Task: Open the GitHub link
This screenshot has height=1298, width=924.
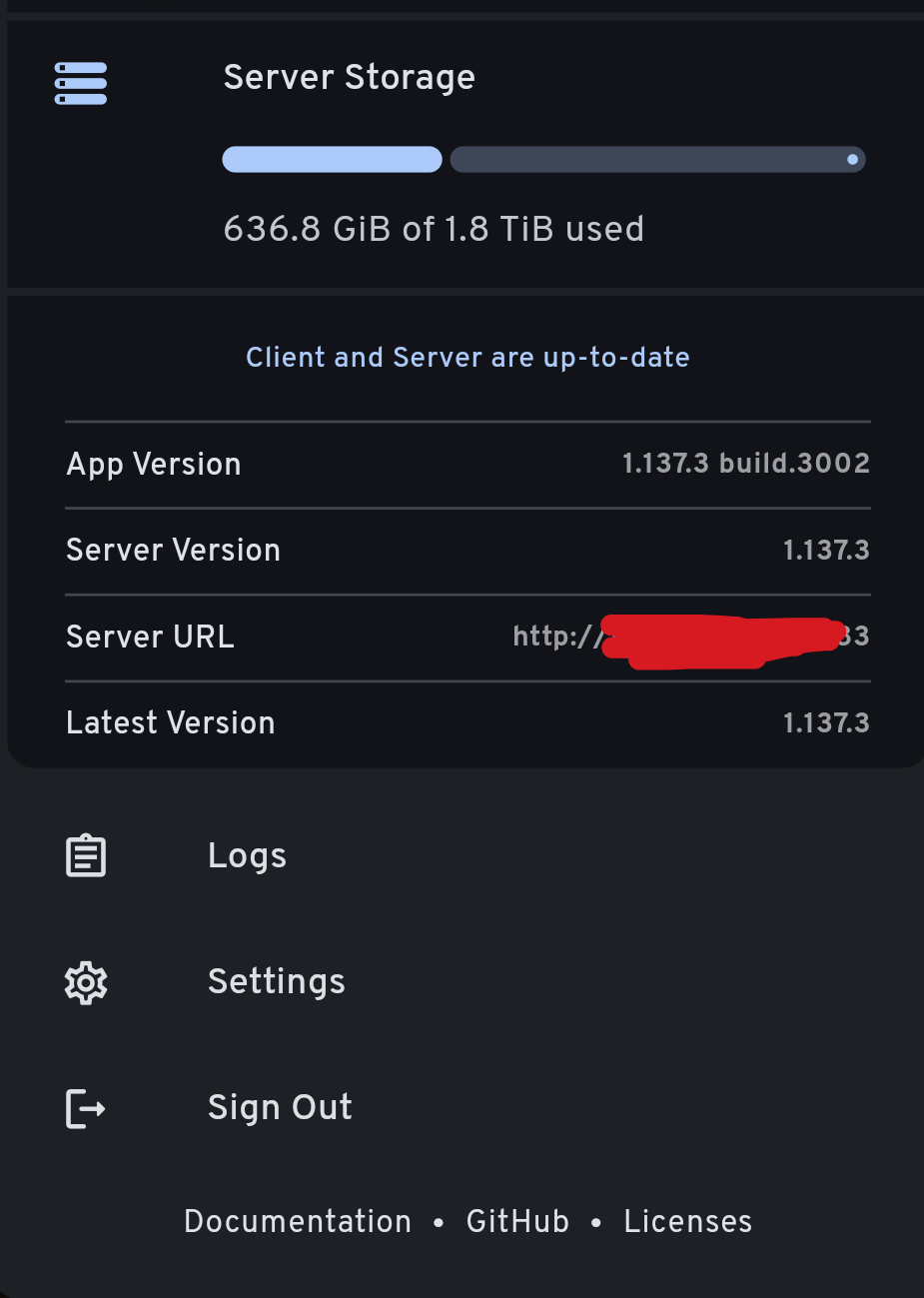Action: pos(517,1221)
